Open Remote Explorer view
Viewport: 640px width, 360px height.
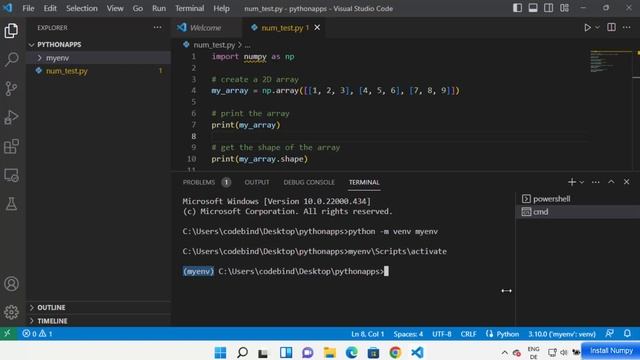(x=11, y=176)
